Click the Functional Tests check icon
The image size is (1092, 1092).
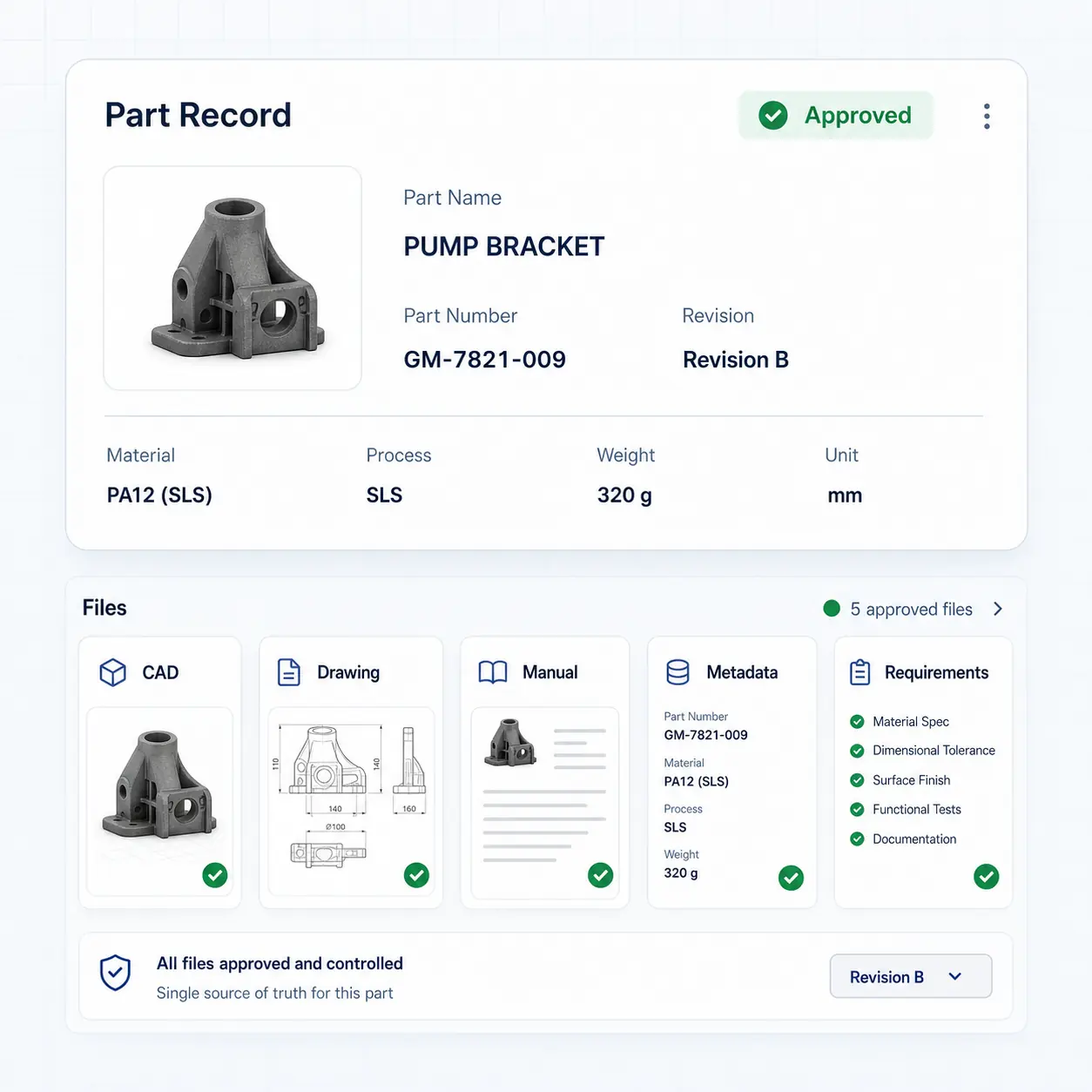coord(857,810)
